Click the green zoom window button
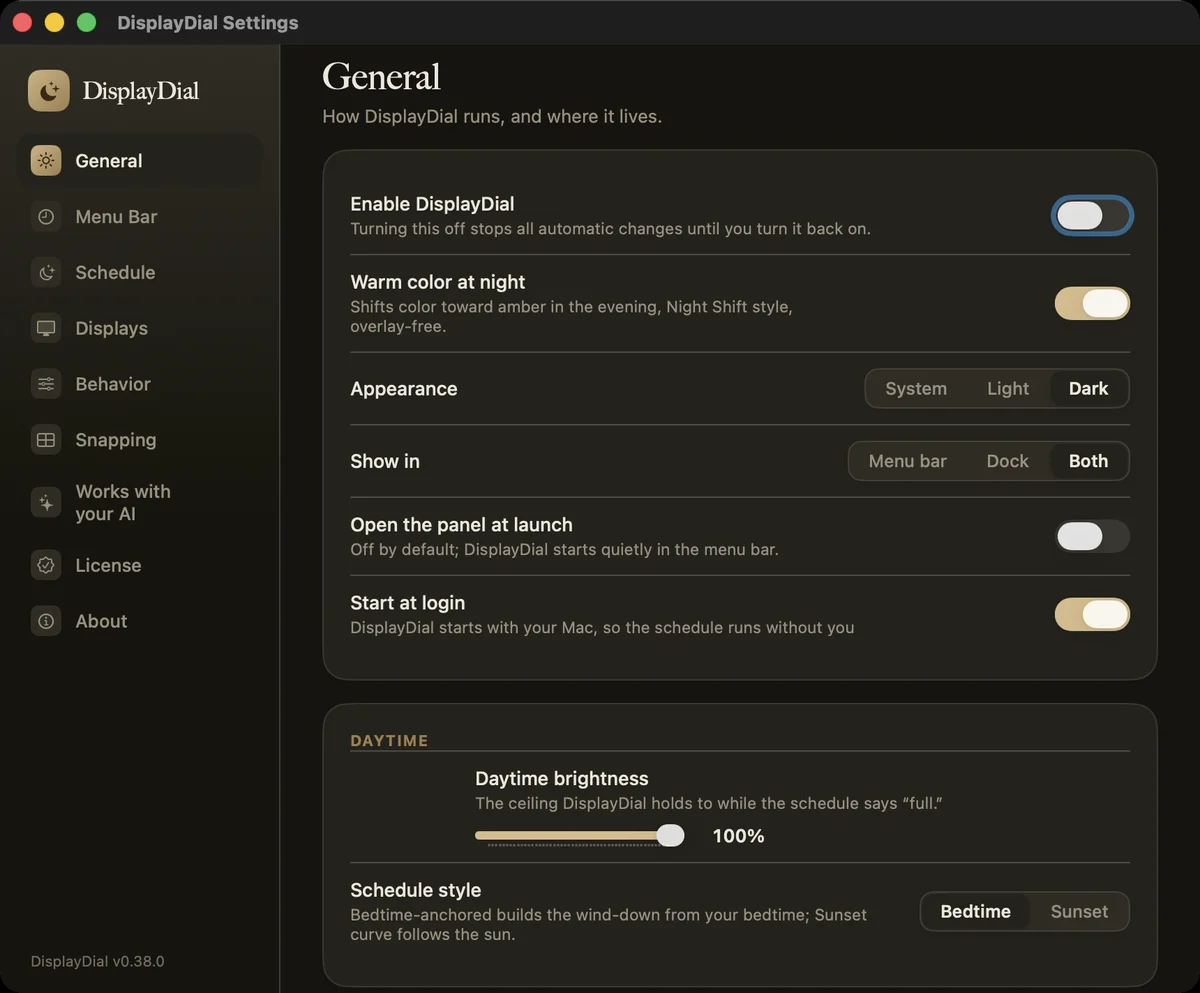Image resolution: width=1200 pixels, height=993 pixels. (x=87, y=22)
